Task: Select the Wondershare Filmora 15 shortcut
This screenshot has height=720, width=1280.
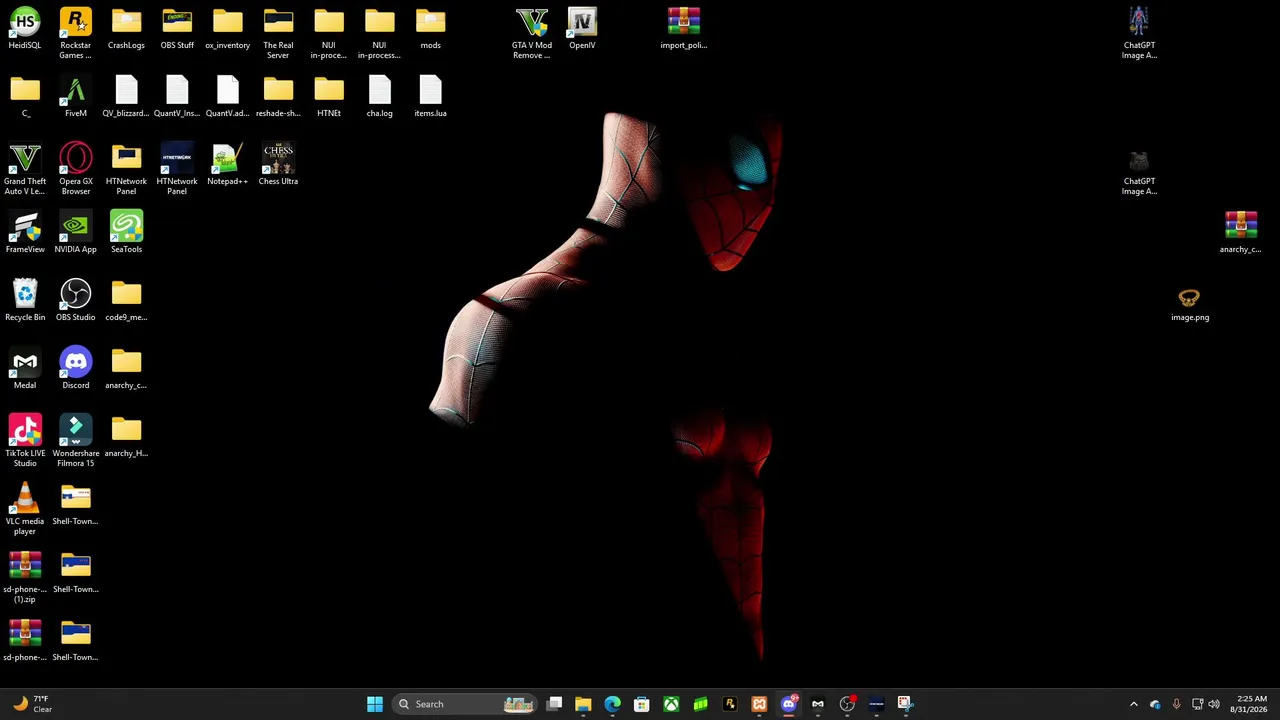Action: [76, 441]
